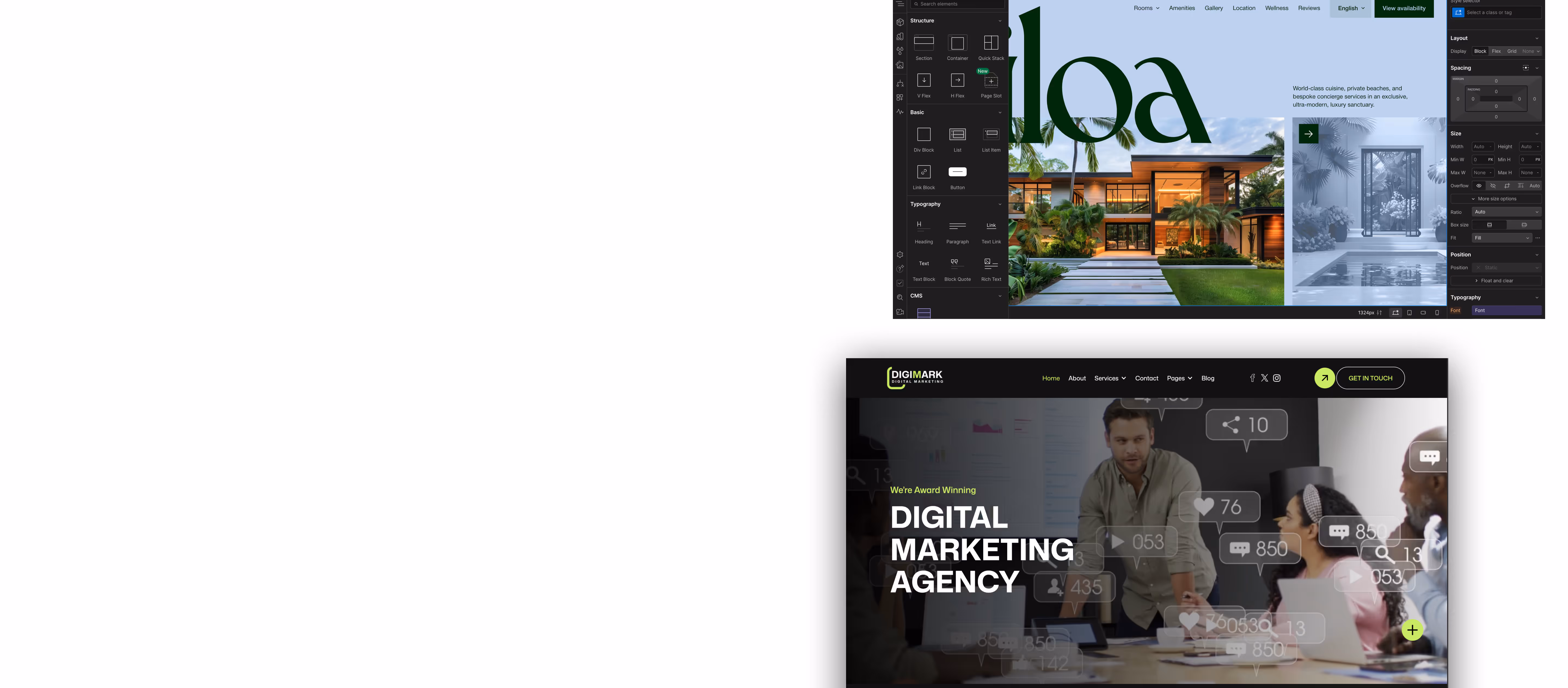Viewport: 1568px width, 688px height.
Task: Click the Select a class or tag field
Action: pyautogui.click(x=1496, y=12)
